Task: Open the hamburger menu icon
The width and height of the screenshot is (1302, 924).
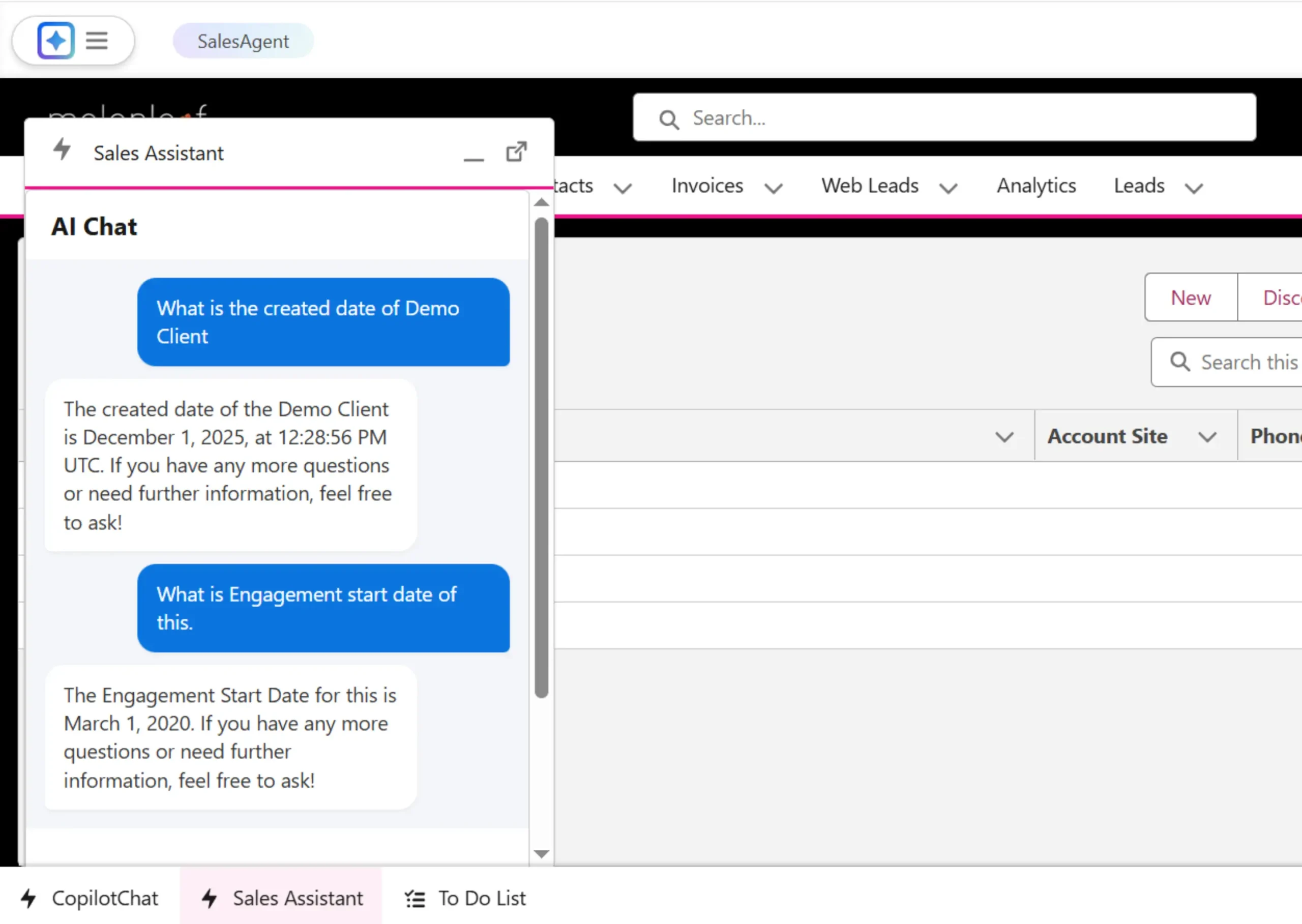Action: point(97,40)
